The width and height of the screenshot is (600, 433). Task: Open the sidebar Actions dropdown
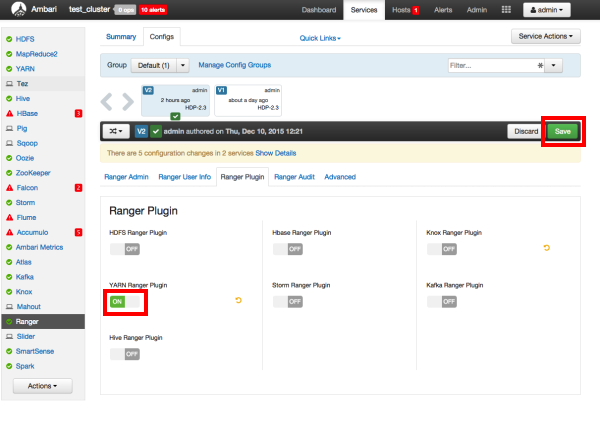click(42, 386)
